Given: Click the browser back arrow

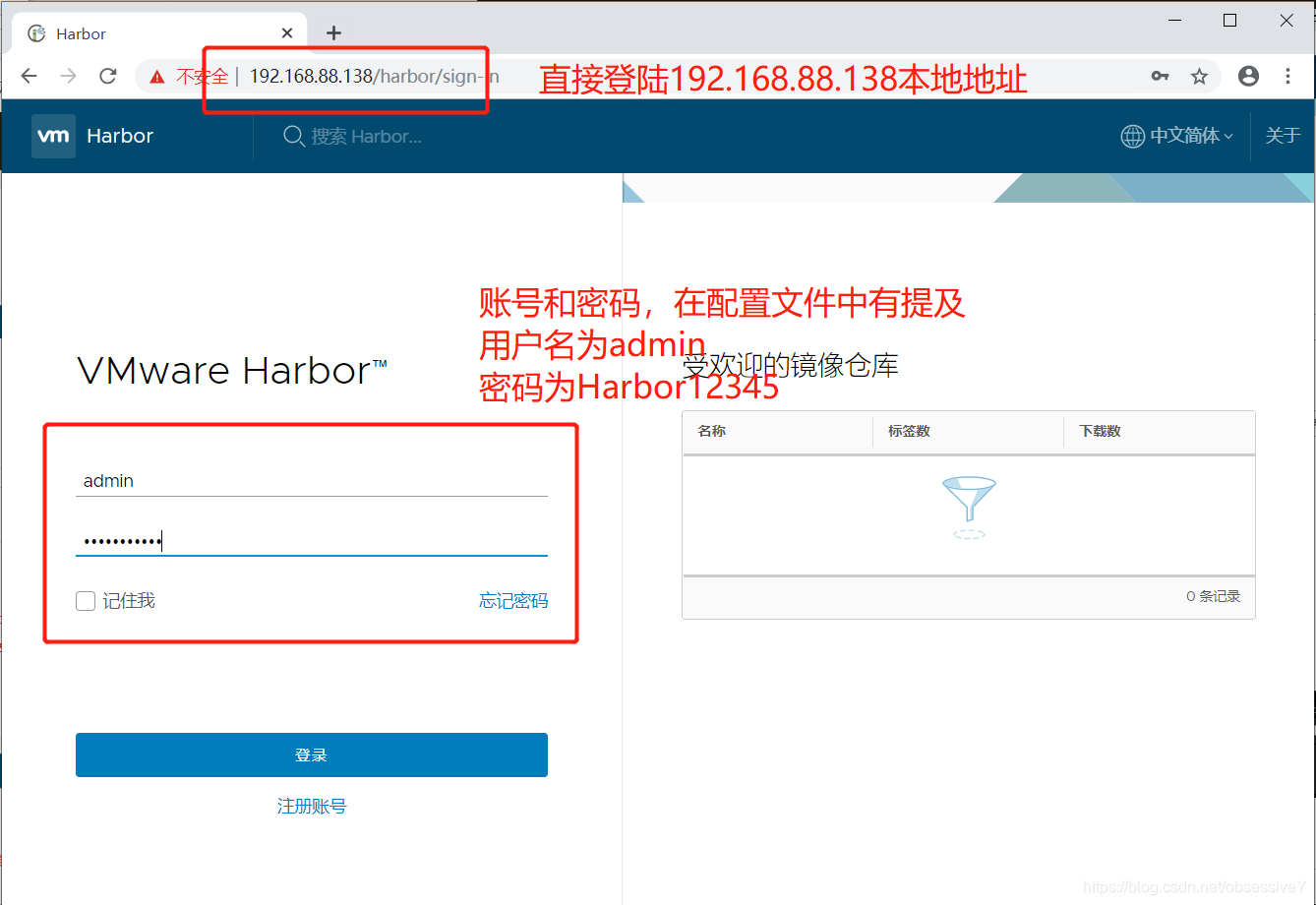Looking at the screenshot, I should [x=29, y=76].
